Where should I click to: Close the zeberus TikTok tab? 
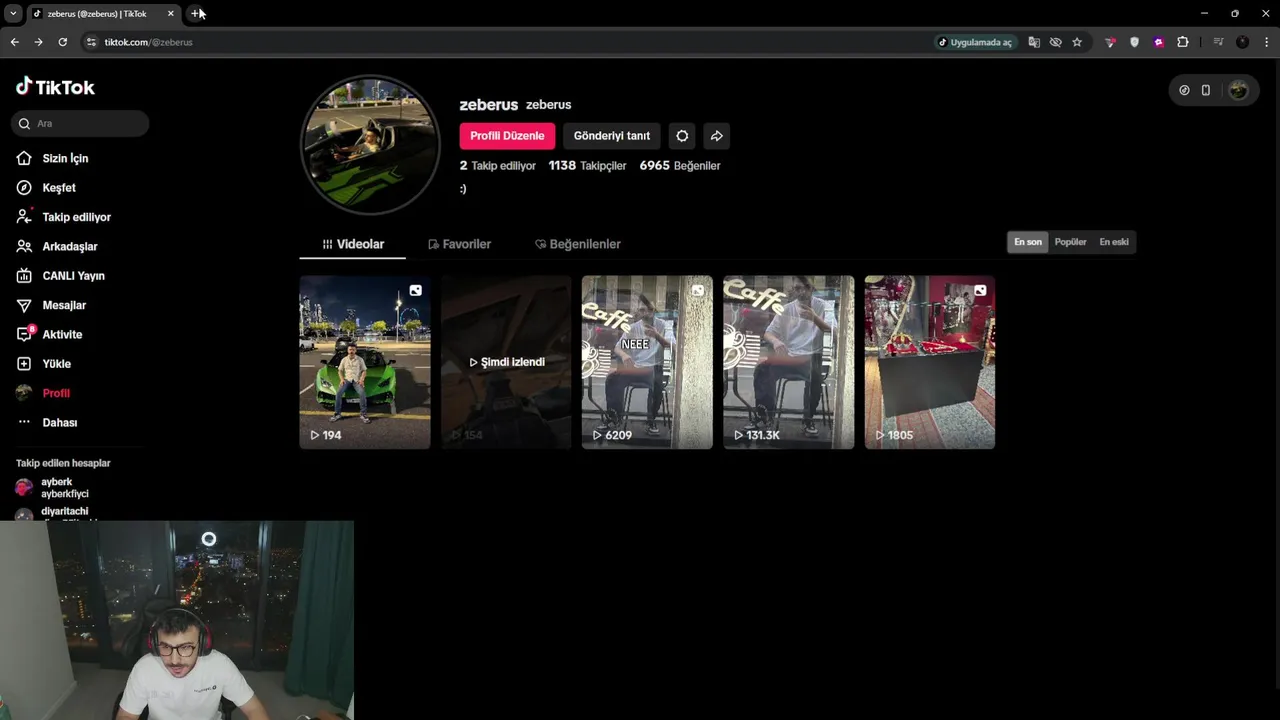tap(170, 13)
